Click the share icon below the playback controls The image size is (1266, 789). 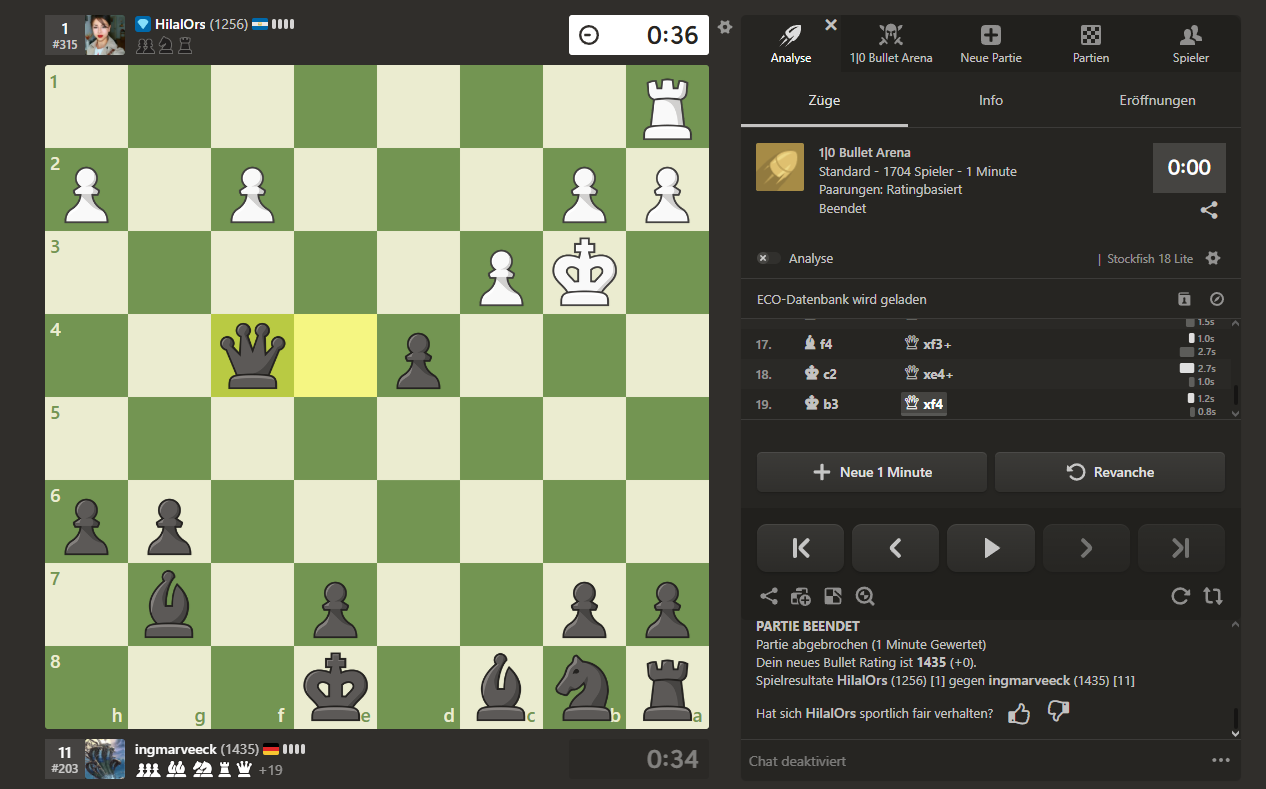click(x=768, y=597)
